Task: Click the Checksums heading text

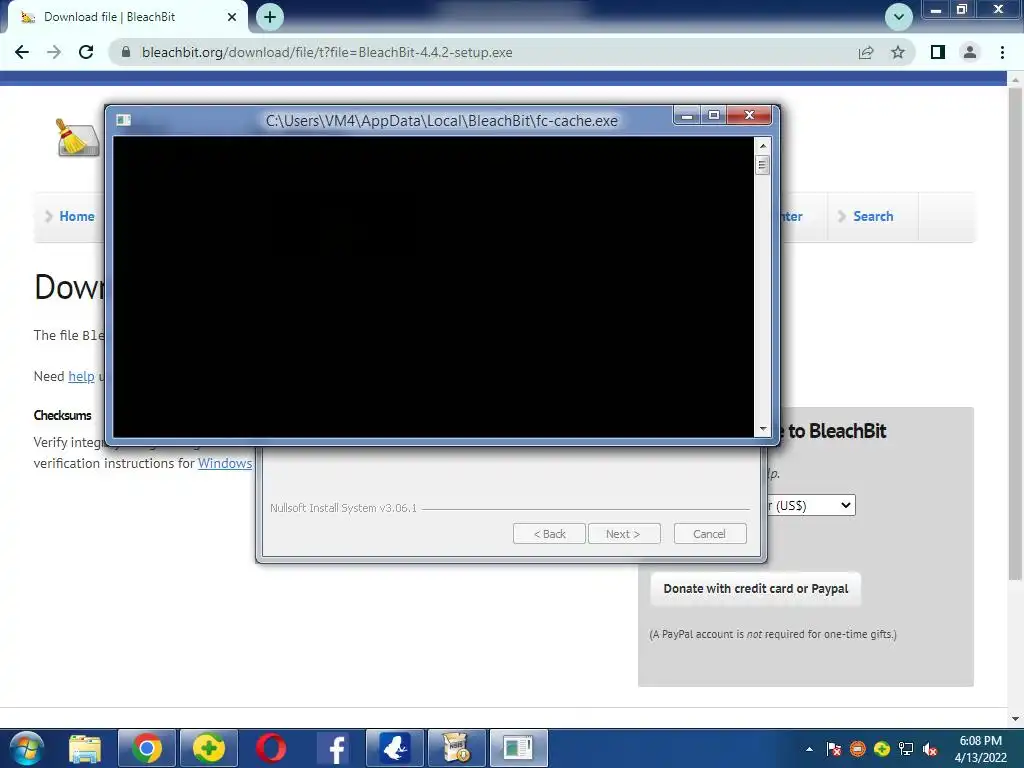Action: tap(63, 415)
